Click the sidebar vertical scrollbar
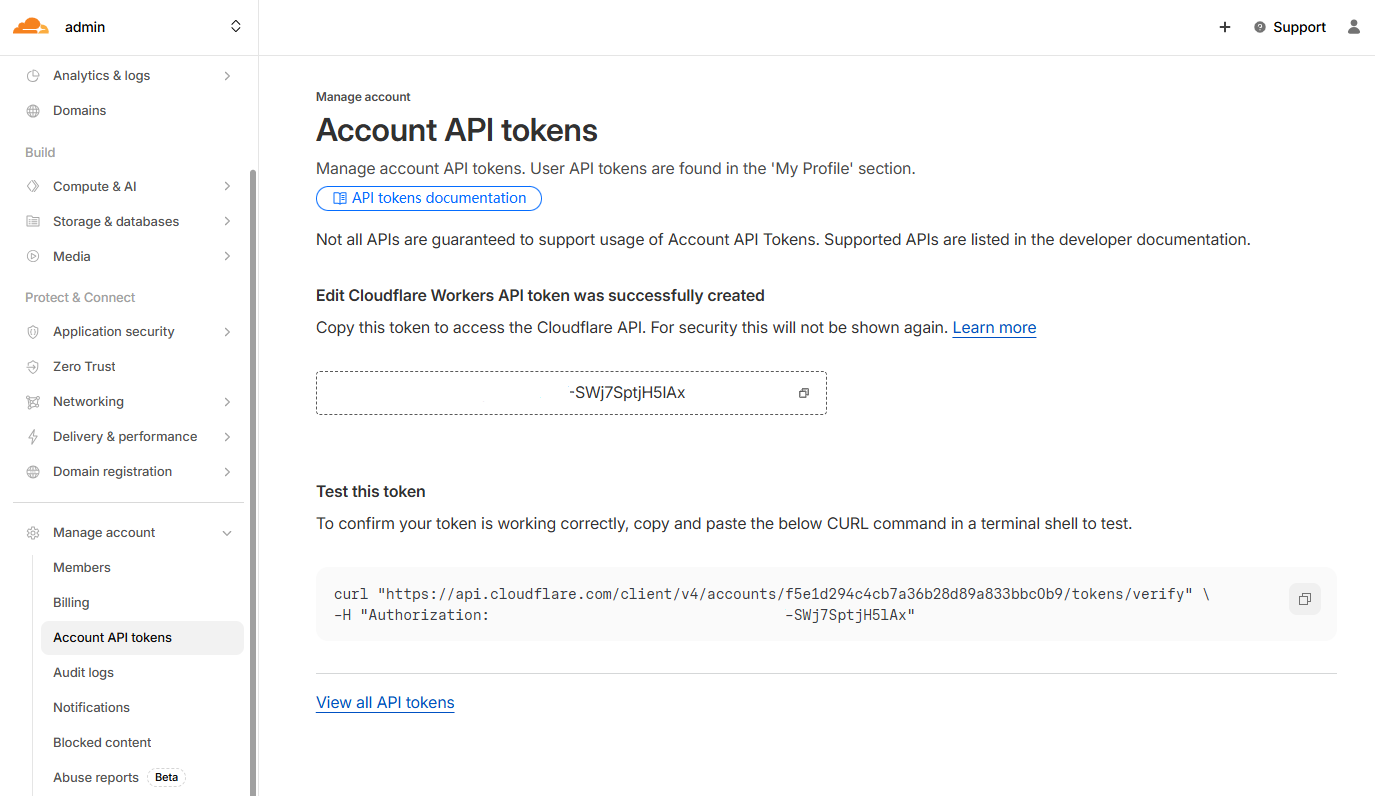The image size is (1375, 796). pos(253,480)
